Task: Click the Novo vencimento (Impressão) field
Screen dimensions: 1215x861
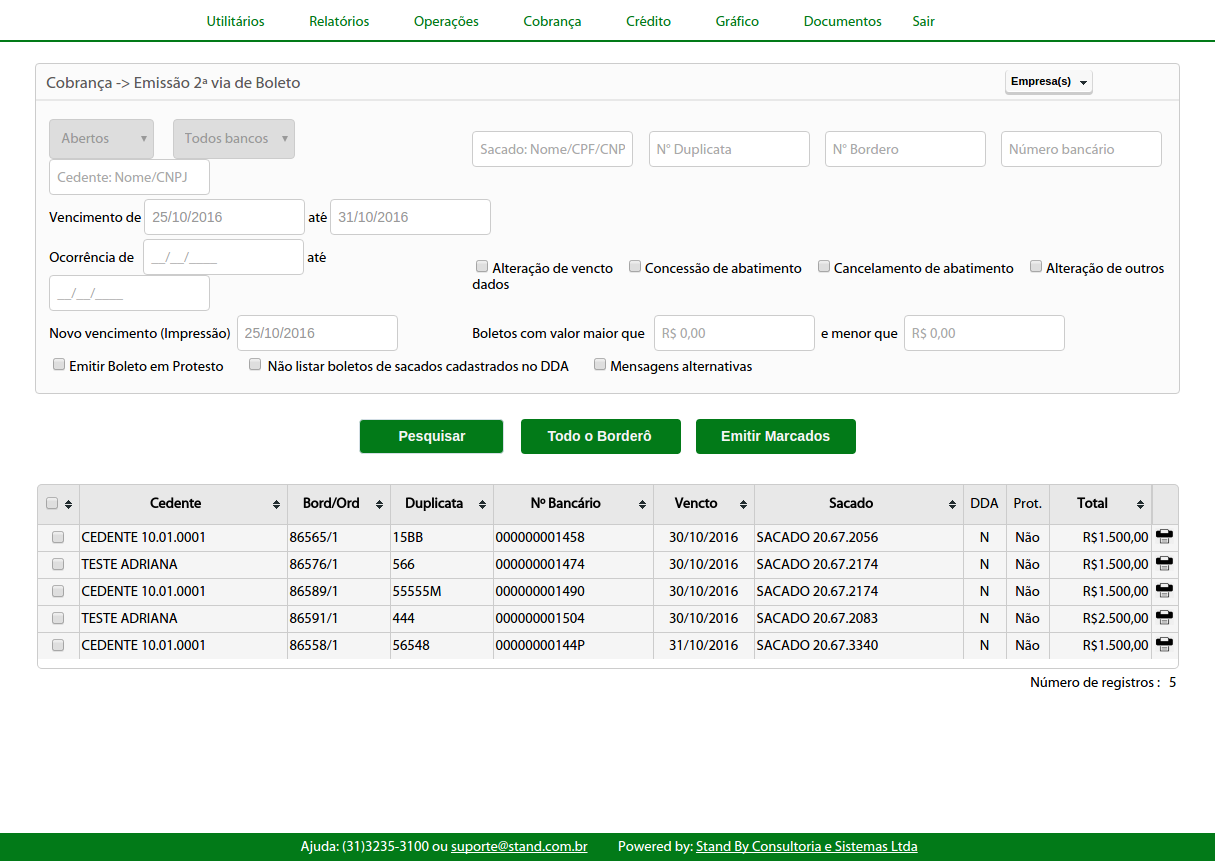Action: (x=317, y=333)
